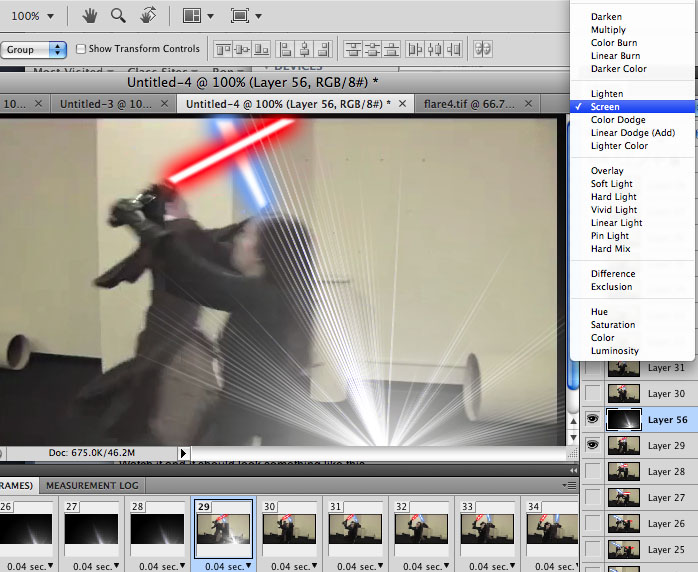The height and width of the screenshot is (572, 698).
Task: Click Align Bottom Edges icon
Action: 261,49
